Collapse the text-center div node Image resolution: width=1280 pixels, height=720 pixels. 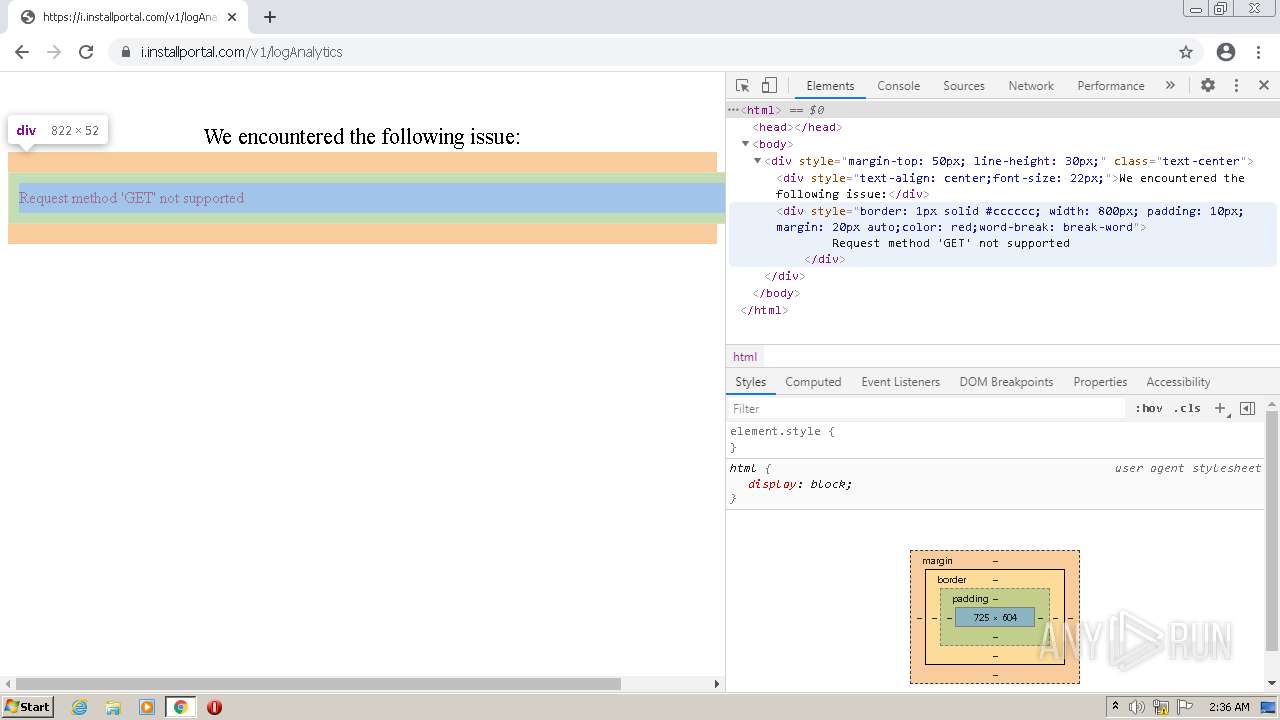tap(758, 161)
